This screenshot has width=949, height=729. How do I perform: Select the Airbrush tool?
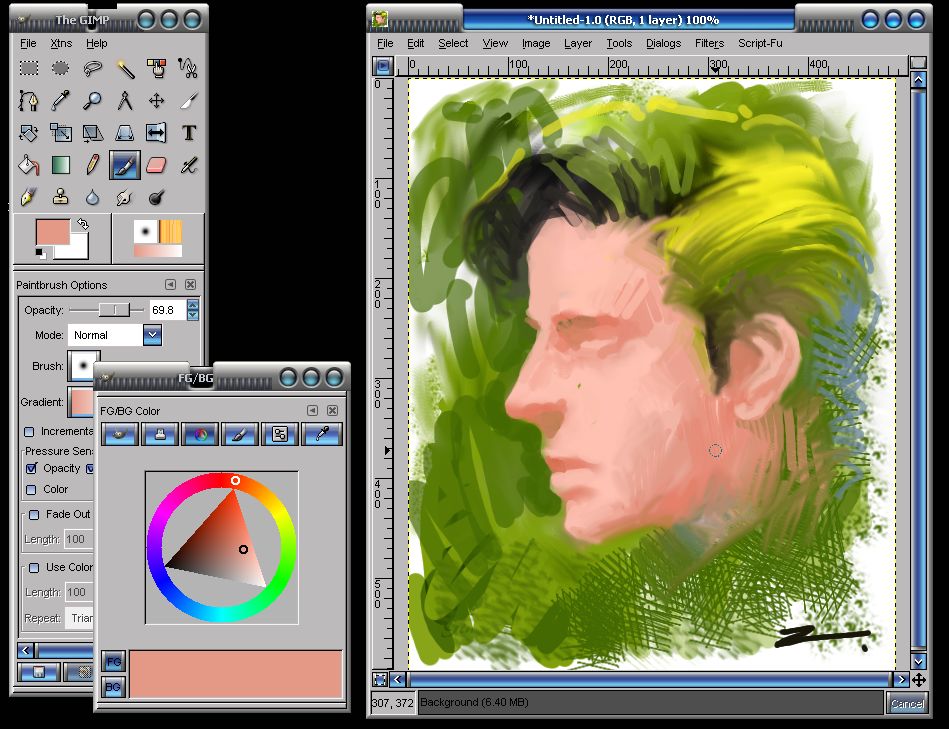coord(188,165)
